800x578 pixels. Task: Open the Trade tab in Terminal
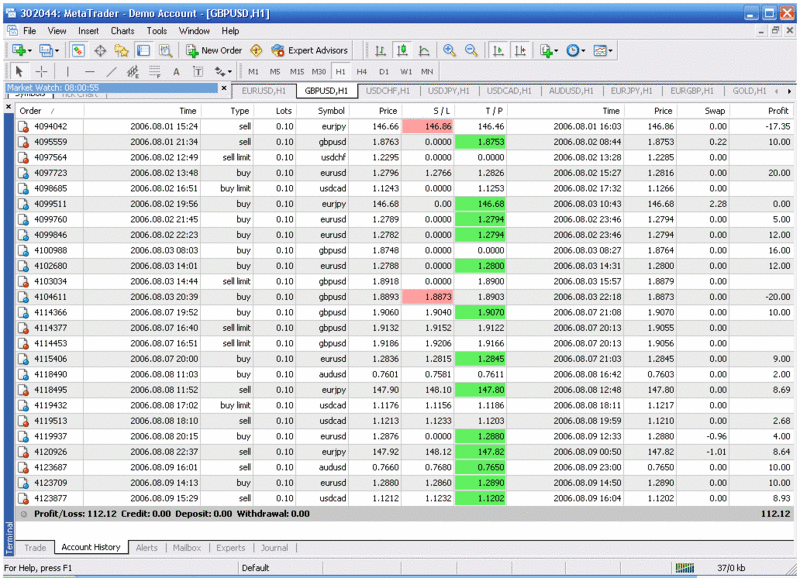[35, 548]
